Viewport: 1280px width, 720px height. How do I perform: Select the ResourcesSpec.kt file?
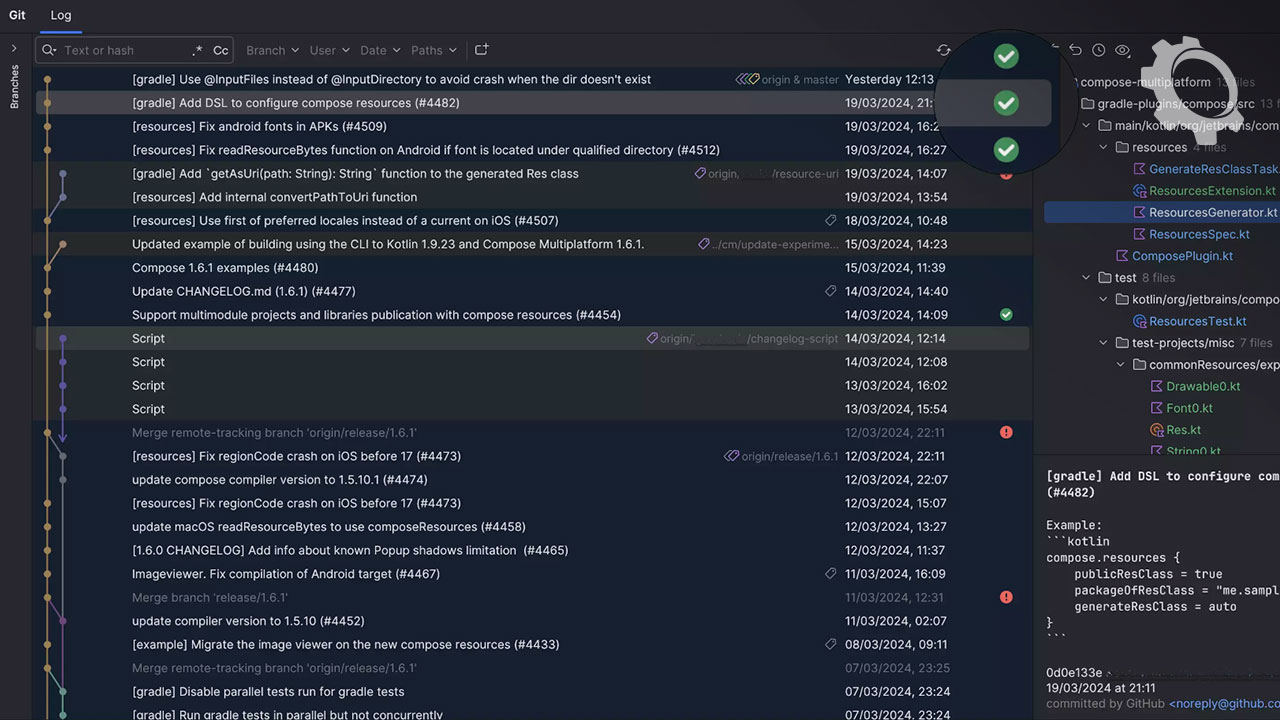[1199, 234]
